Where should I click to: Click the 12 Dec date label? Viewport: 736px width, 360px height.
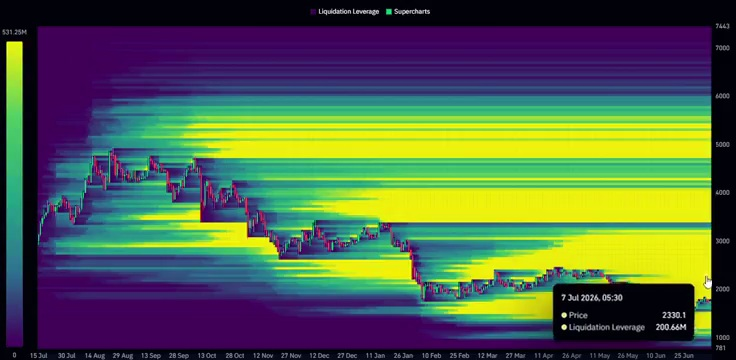click(319, 355)
